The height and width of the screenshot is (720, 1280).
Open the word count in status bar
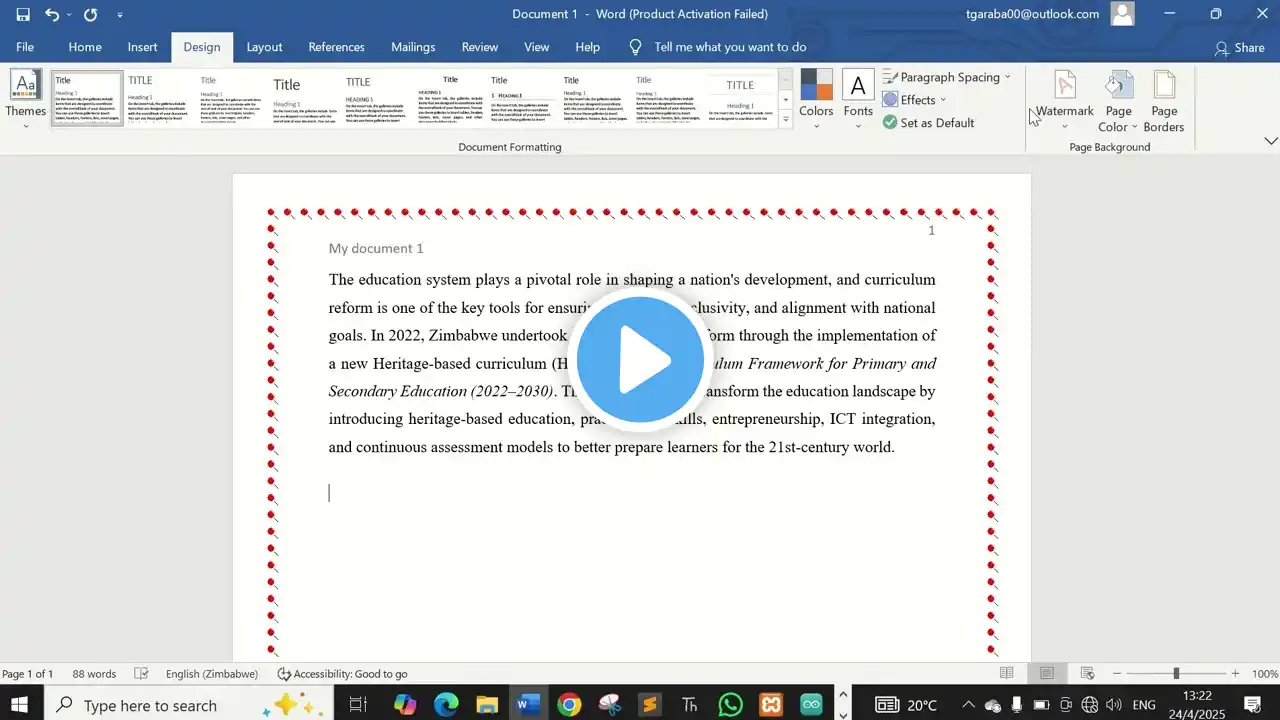tap(94, 674)
